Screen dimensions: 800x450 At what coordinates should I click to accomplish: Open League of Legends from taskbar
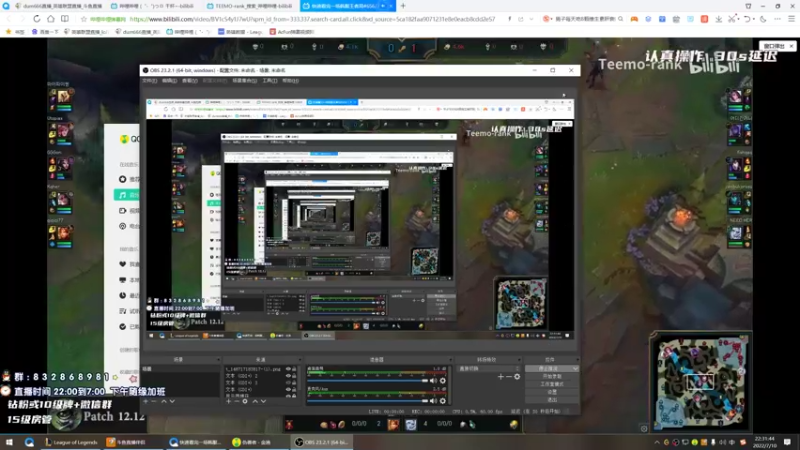click(71, 442)
